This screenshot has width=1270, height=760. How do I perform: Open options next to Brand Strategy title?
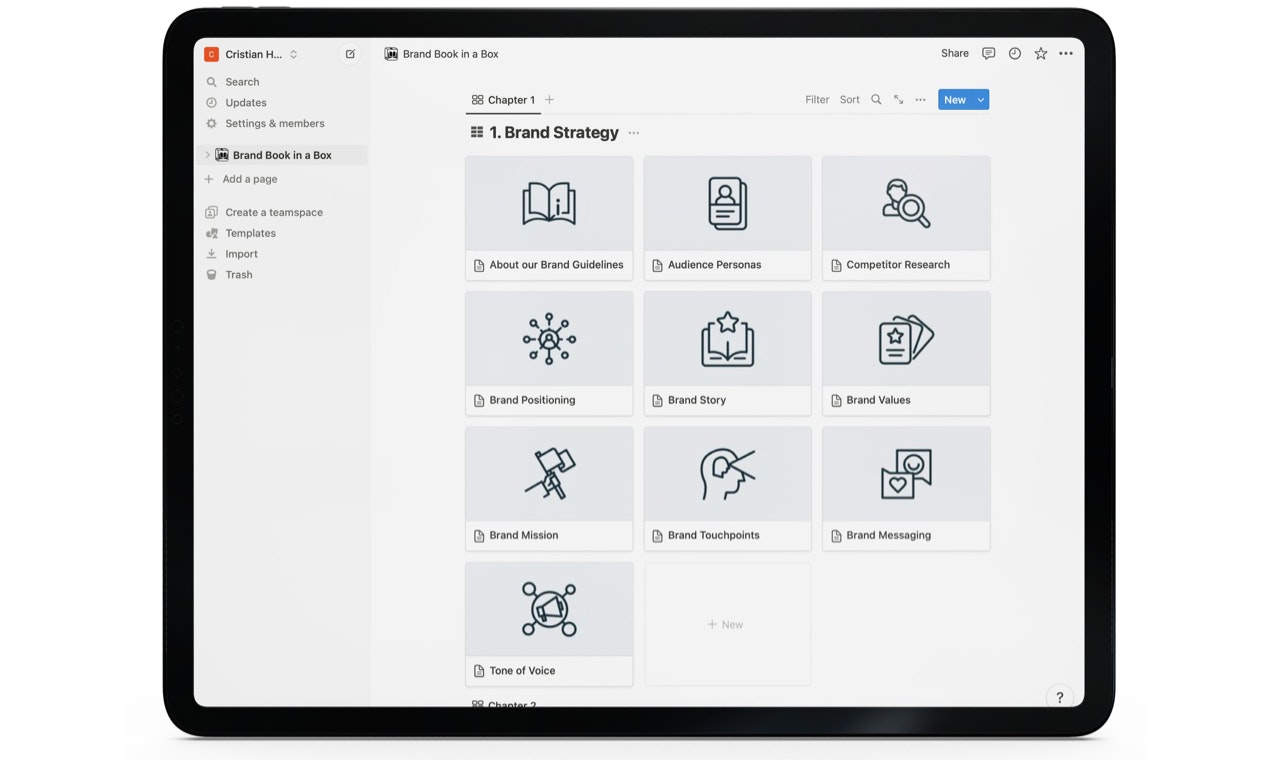[634, 133]
